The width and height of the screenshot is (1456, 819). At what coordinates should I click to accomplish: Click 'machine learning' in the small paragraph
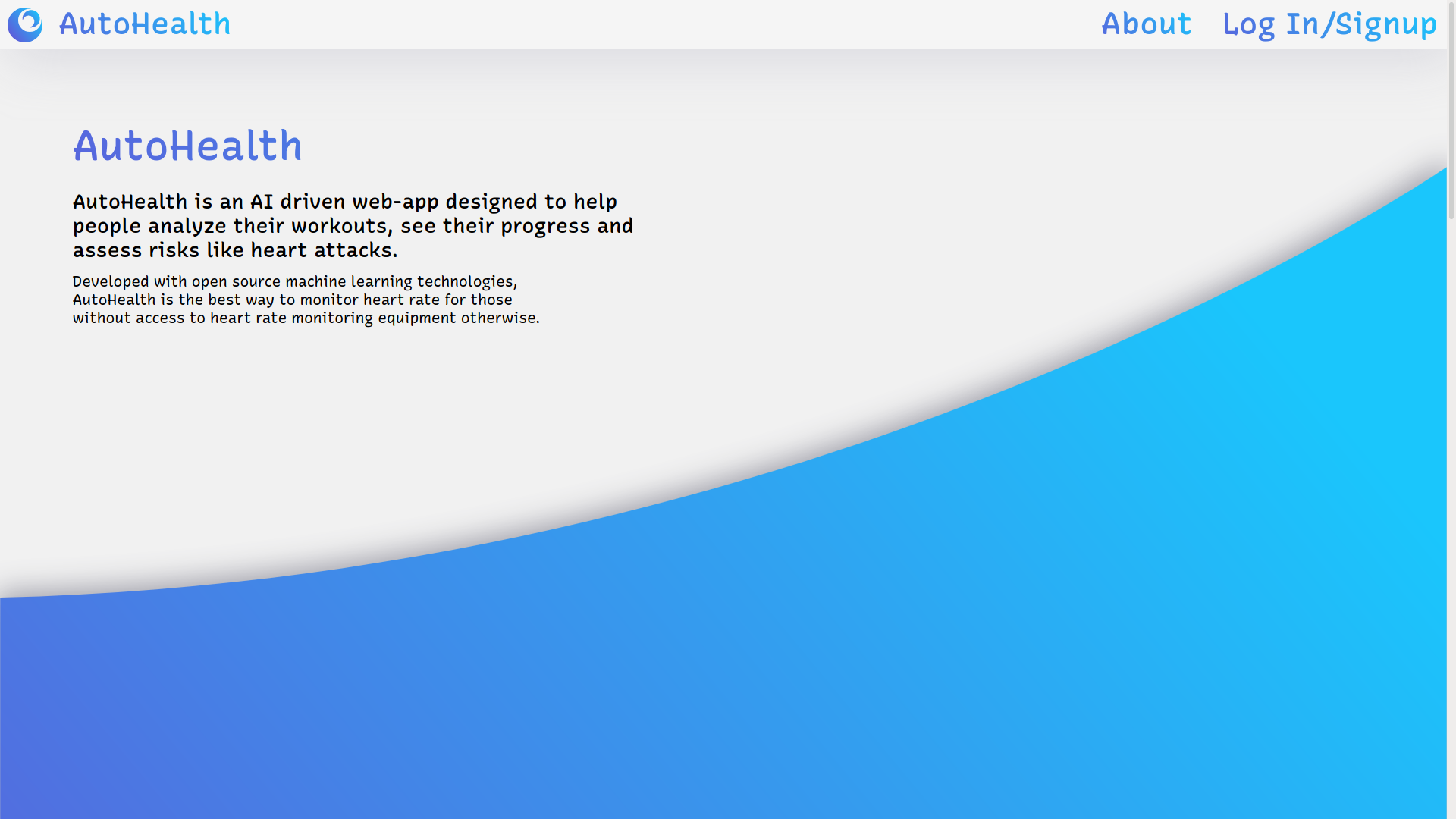[348, 281]
